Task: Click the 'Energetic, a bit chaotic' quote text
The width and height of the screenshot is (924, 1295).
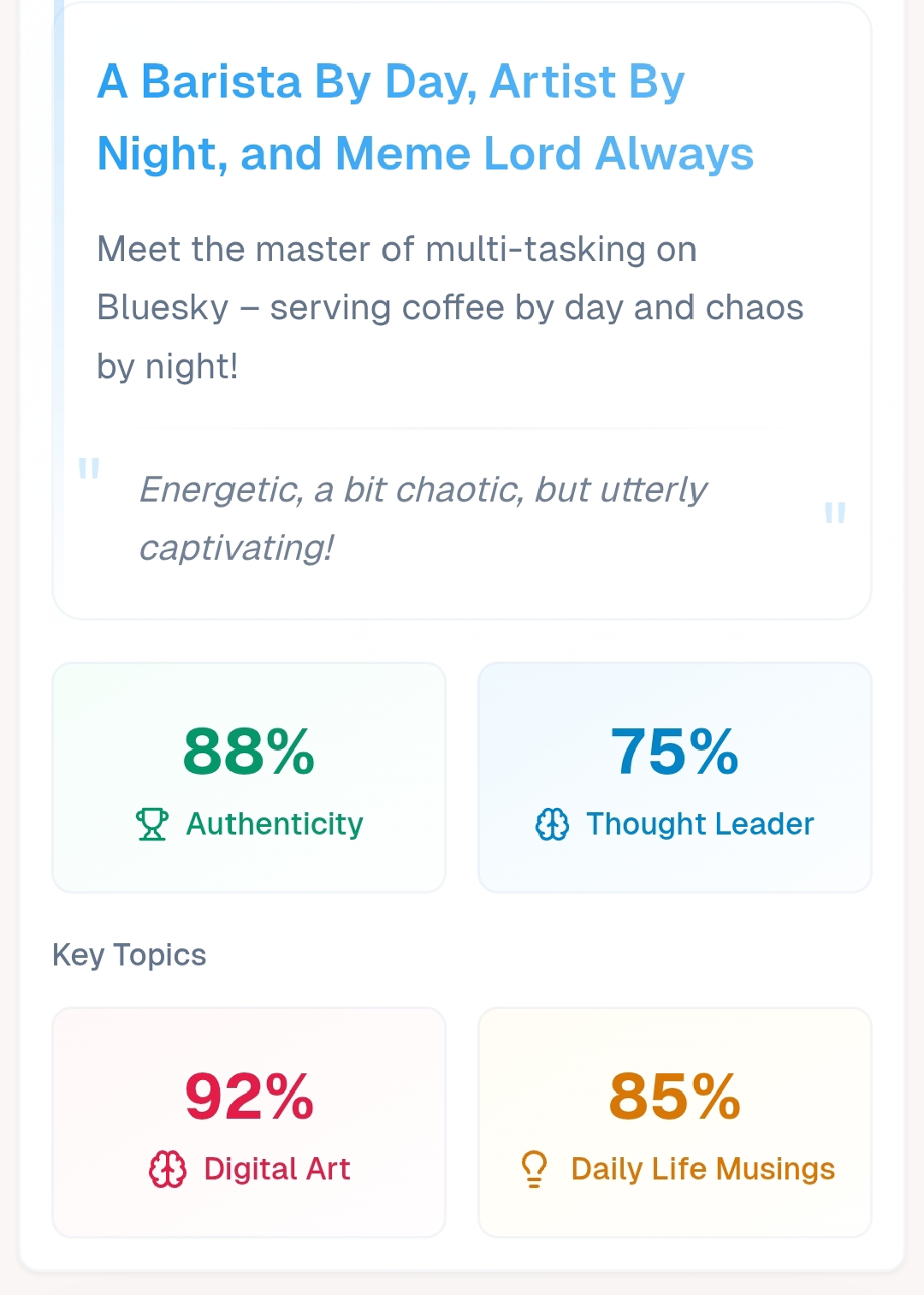Action: pyautogui.click(x=423, y=519)
